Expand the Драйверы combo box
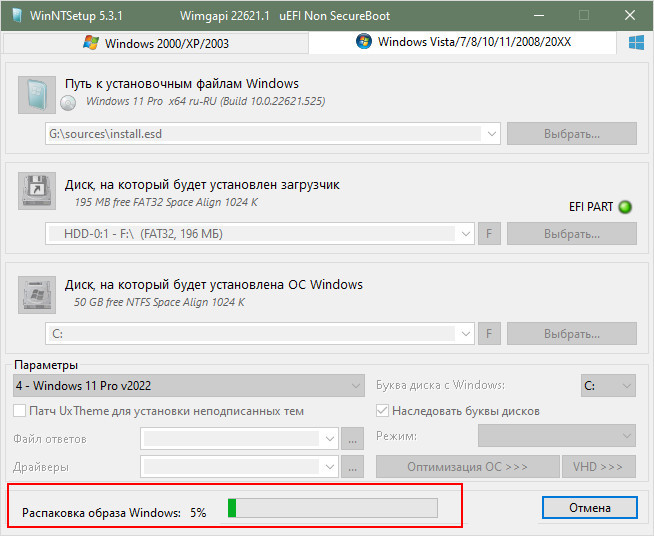Screen dimensions: 654x536 [239, 466]
